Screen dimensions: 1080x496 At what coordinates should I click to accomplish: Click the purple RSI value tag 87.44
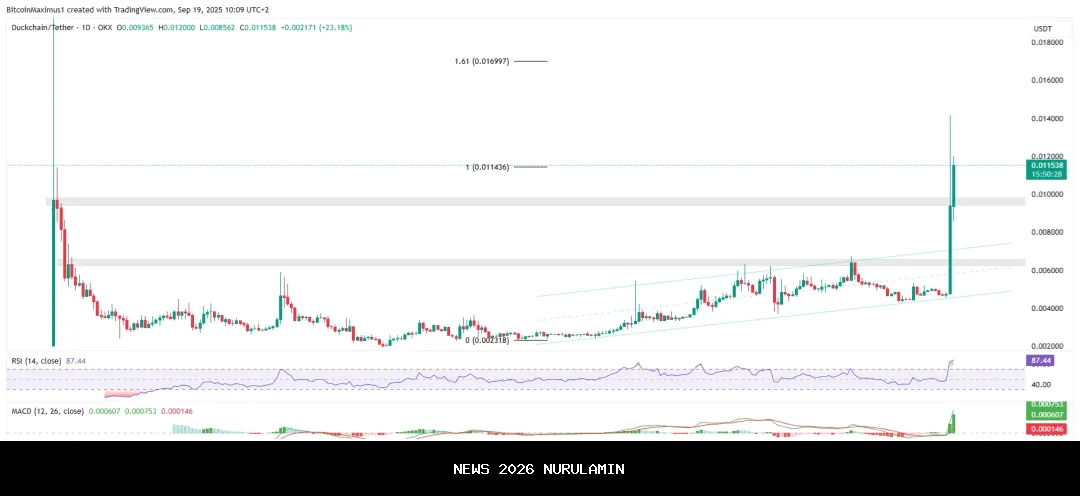(1040, 359)
